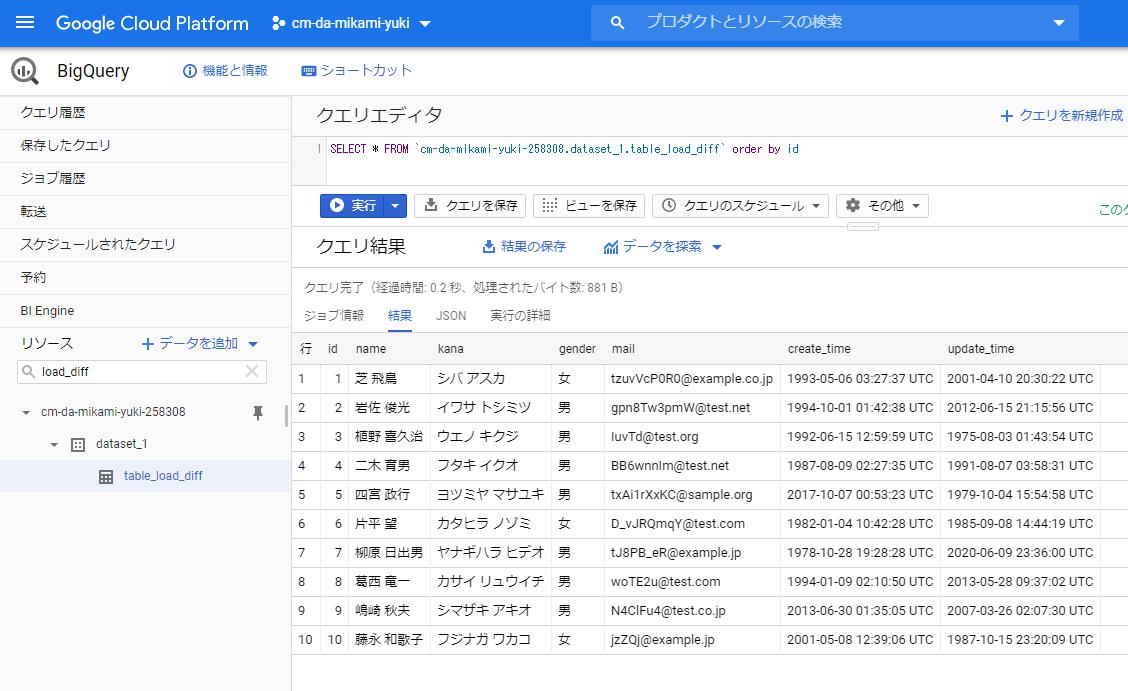Unpin the cm-da-mikami-yuki-258308 project
This screenshot has width=1128, height=691.
click(257, 411)
